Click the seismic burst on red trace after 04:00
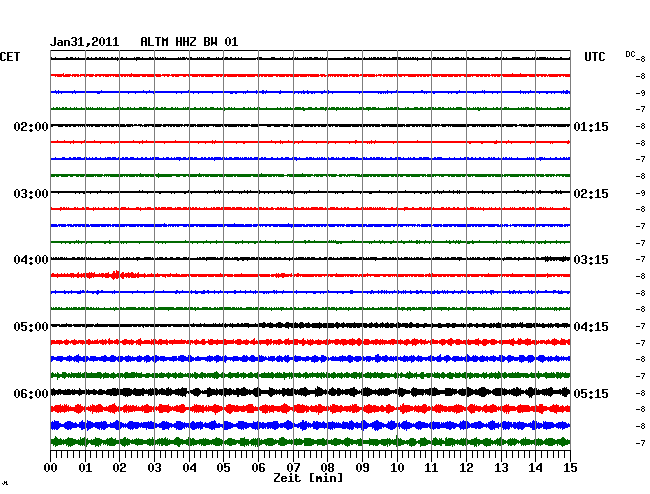Viewport: 650px width, 494px height. [116, 275]
